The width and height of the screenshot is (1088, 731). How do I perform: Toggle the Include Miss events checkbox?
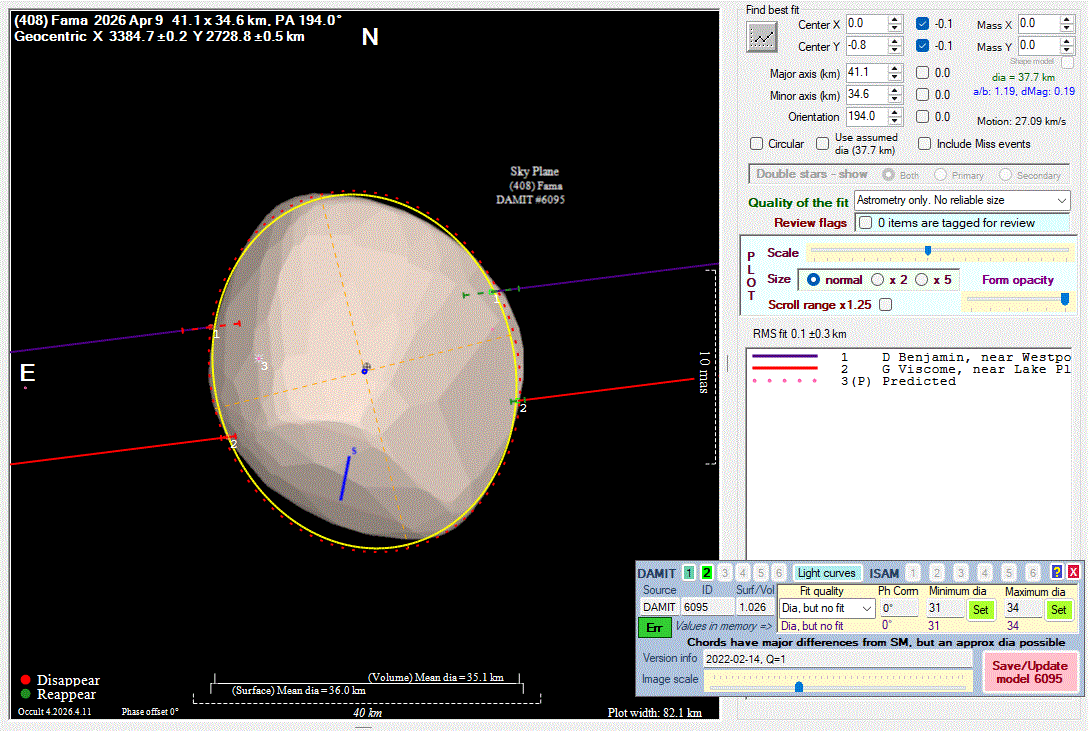(925, 144)
